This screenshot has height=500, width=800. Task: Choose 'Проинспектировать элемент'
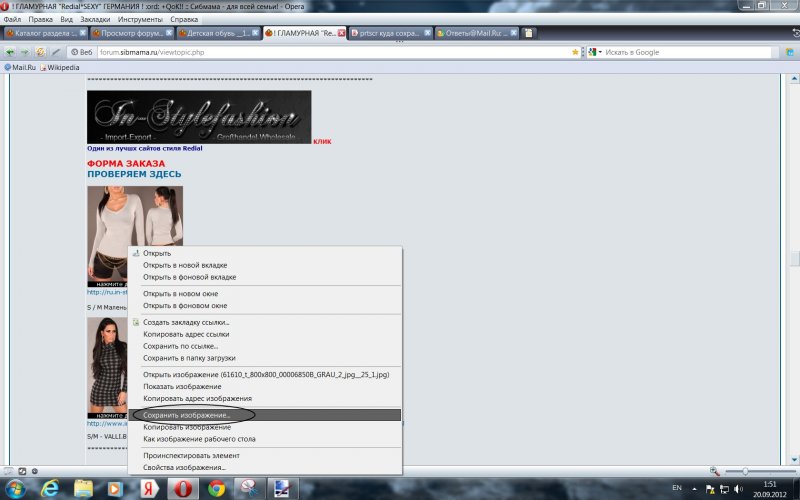coord(265,456)
